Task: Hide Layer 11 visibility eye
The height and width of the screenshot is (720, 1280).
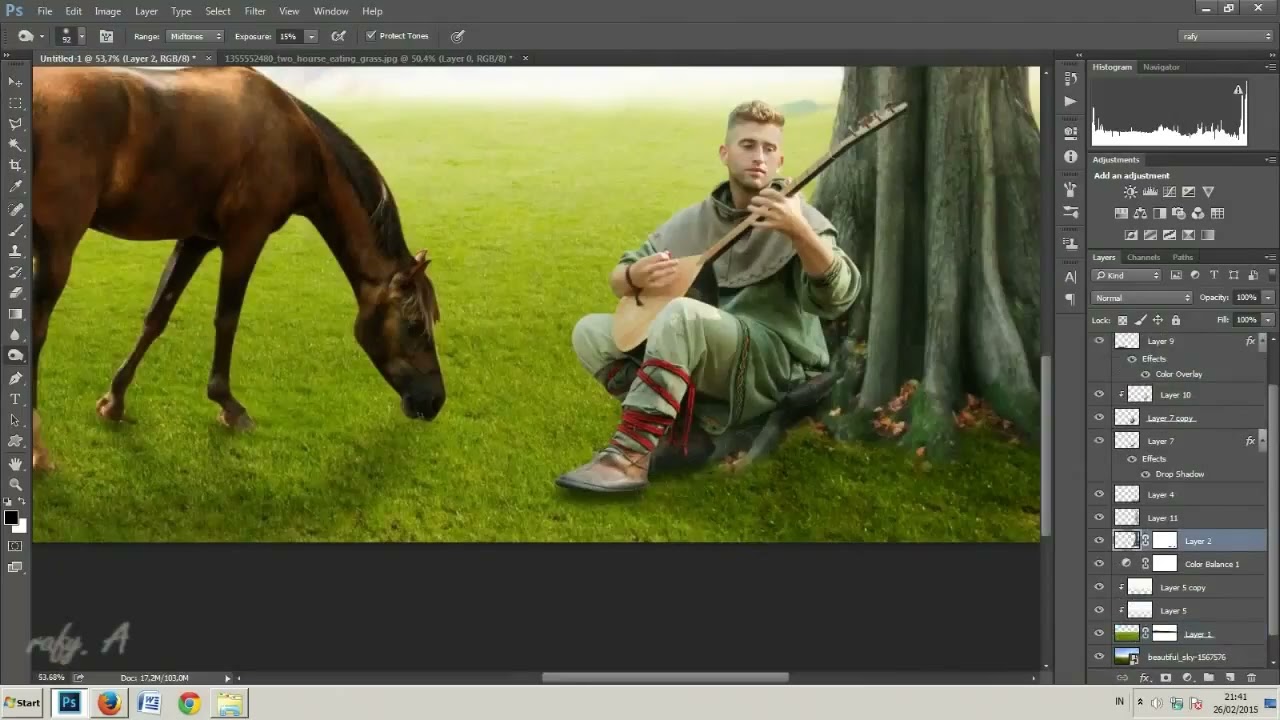Action: [x=1099, y=517]
